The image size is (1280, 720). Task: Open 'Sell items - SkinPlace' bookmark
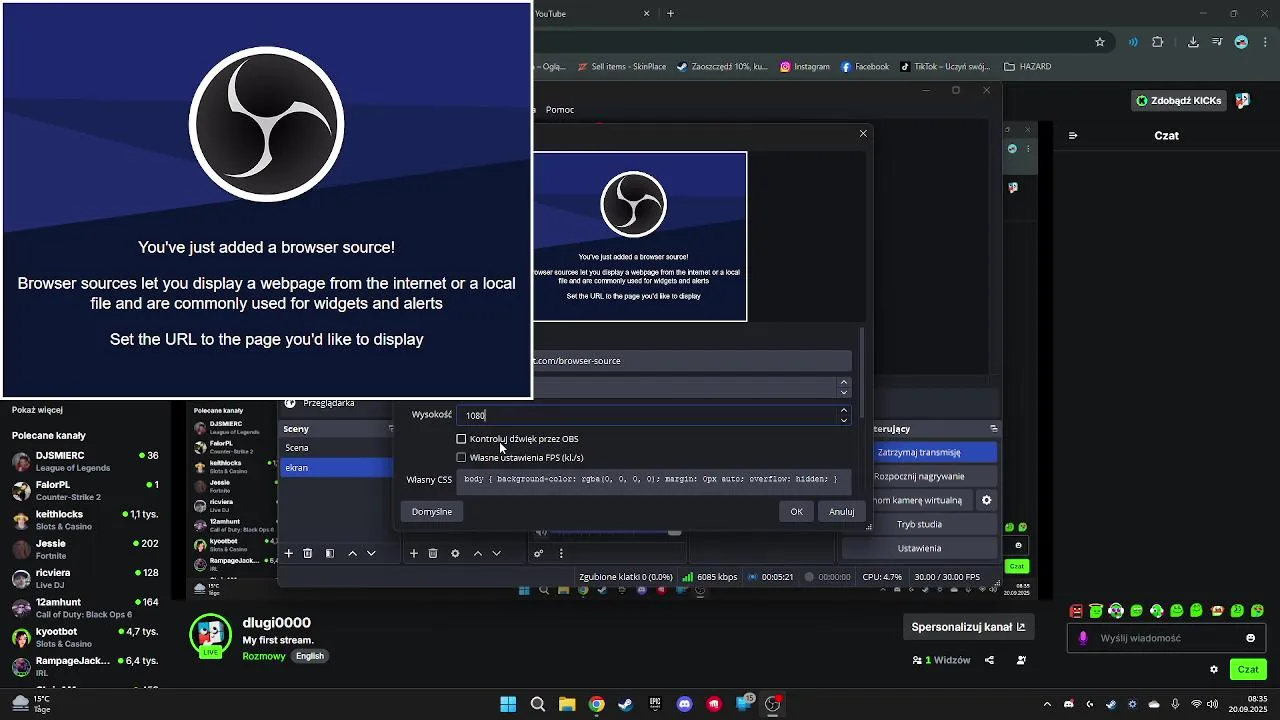(x=621, y=67)
